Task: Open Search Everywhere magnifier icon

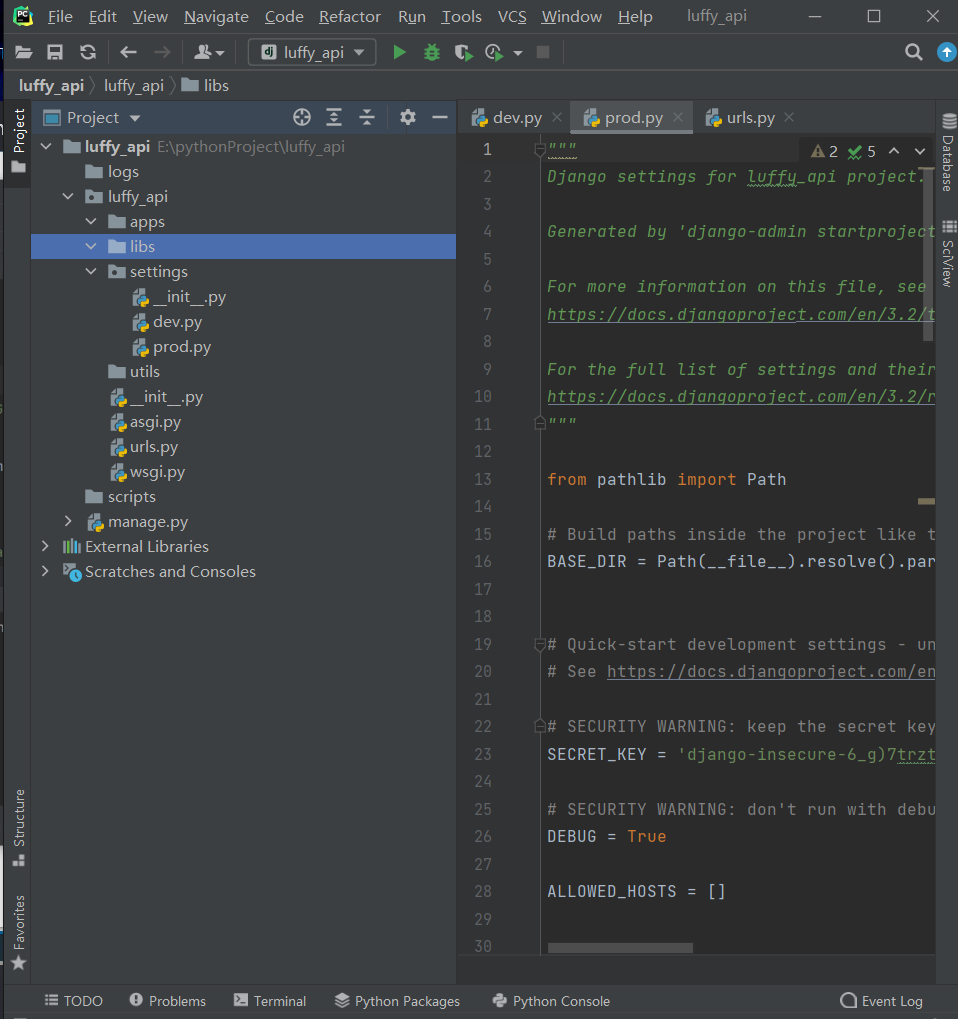Action: (x=913, y=52)
